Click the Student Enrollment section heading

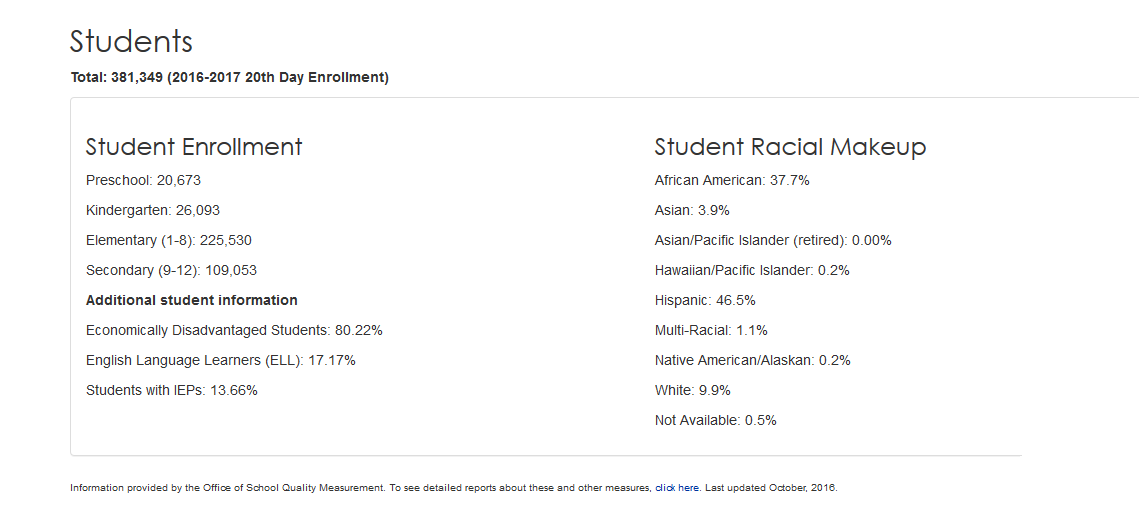click(194, 147)
